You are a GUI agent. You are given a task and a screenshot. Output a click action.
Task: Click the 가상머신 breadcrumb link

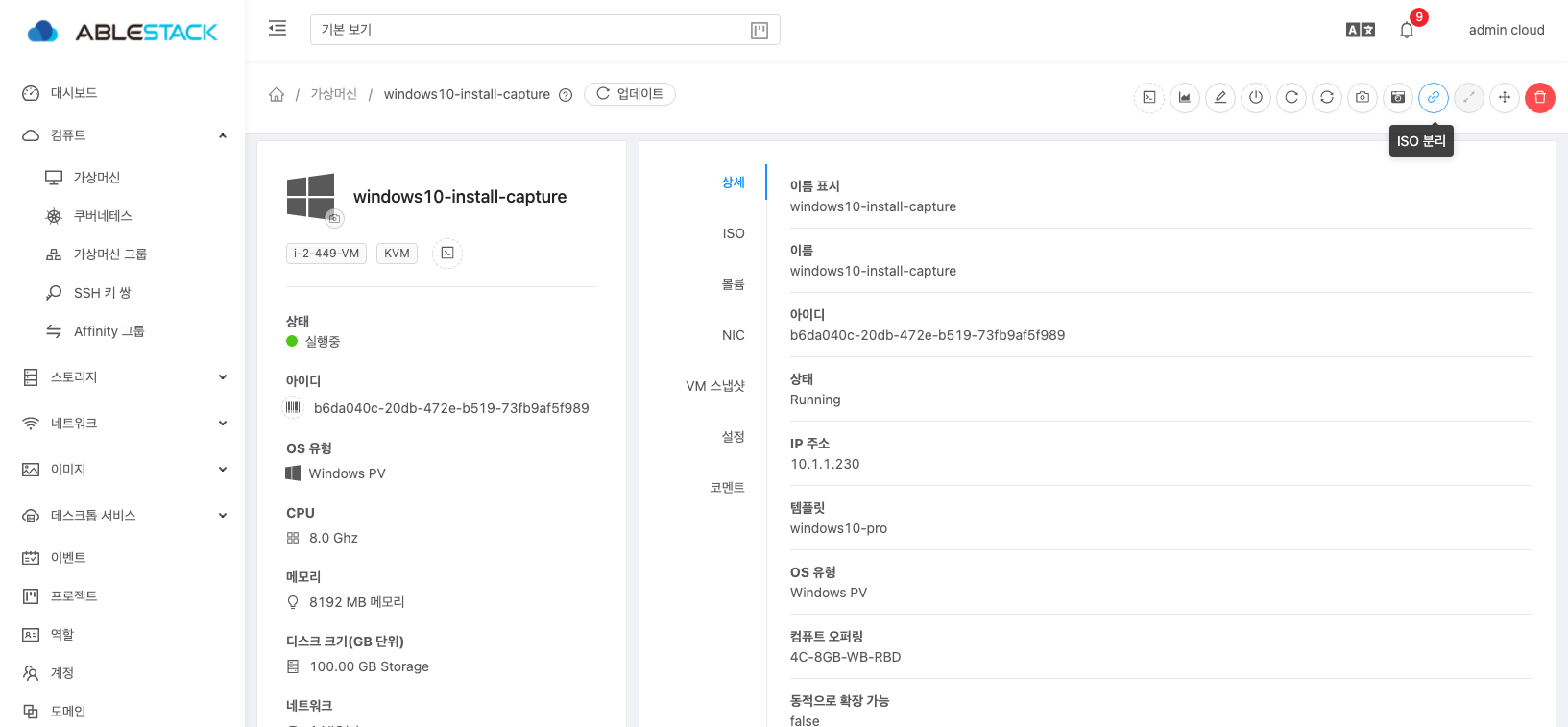pos(333,94)
